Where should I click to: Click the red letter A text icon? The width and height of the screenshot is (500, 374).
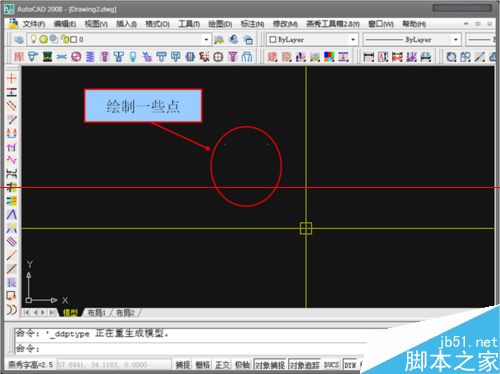(x=383, y=57)
